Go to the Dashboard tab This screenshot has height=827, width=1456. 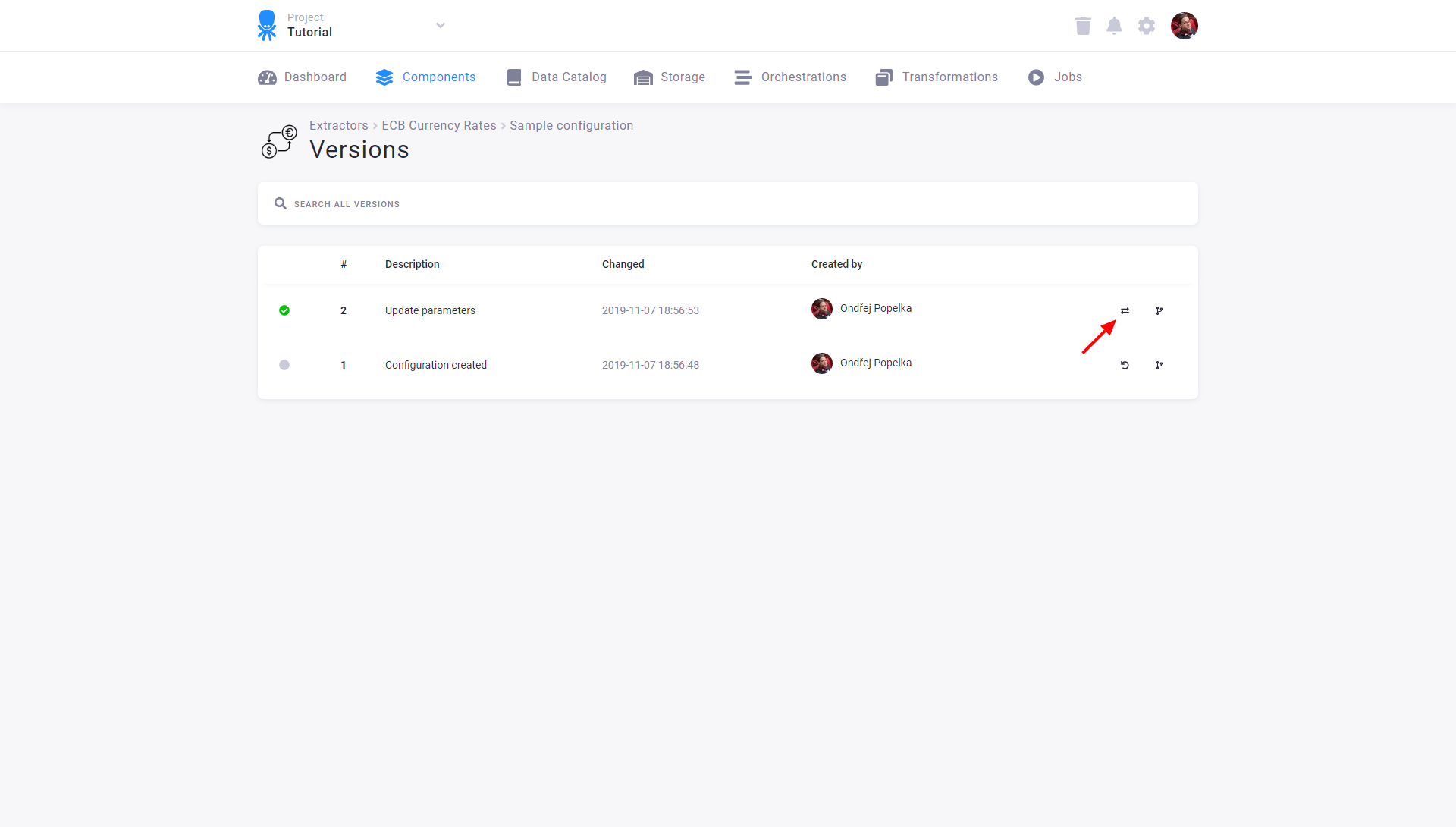coord(302,77)
